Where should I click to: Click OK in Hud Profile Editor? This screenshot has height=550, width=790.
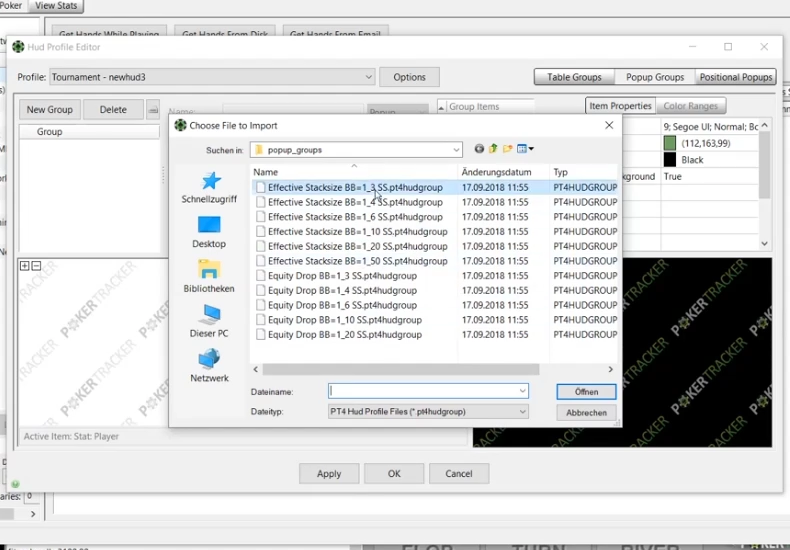click(x=394, y=473)
